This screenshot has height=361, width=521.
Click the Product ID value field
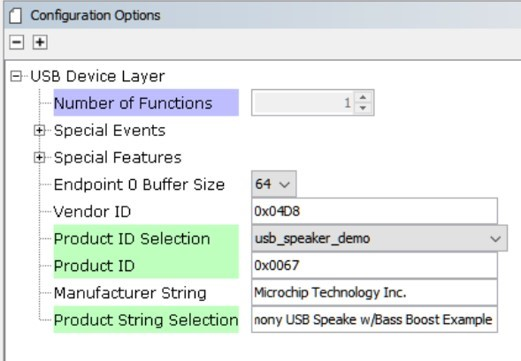tap(374, 265)
